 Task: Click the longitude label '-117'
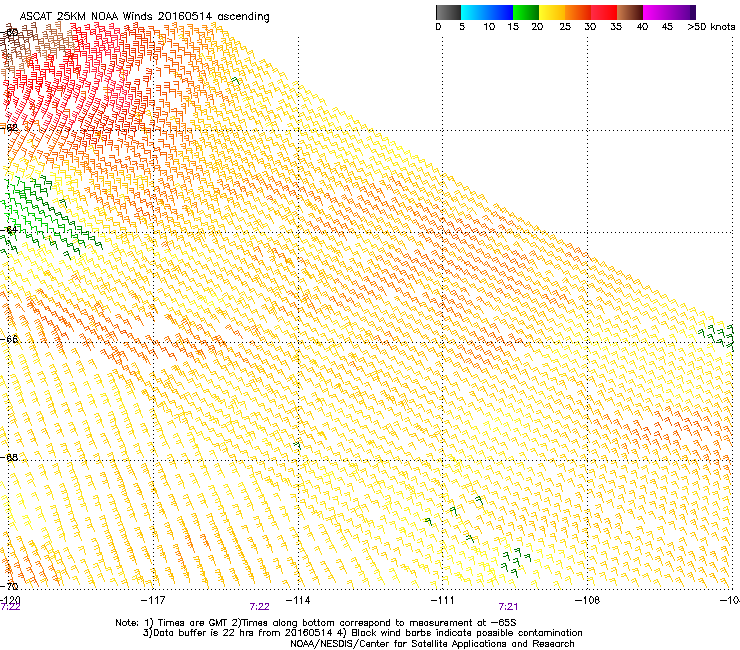(153, 600)
